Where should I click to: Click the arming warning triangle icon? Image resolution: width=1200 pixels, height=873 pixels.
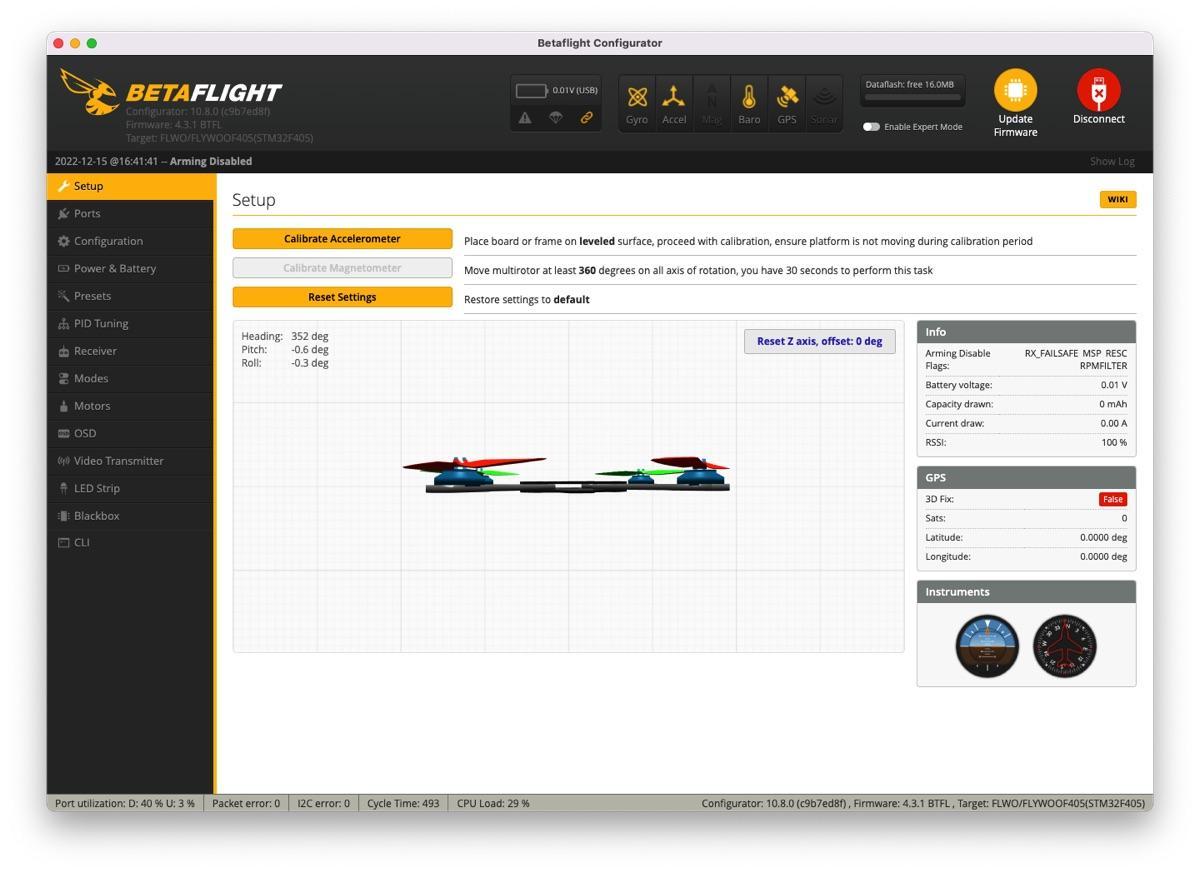525,117
